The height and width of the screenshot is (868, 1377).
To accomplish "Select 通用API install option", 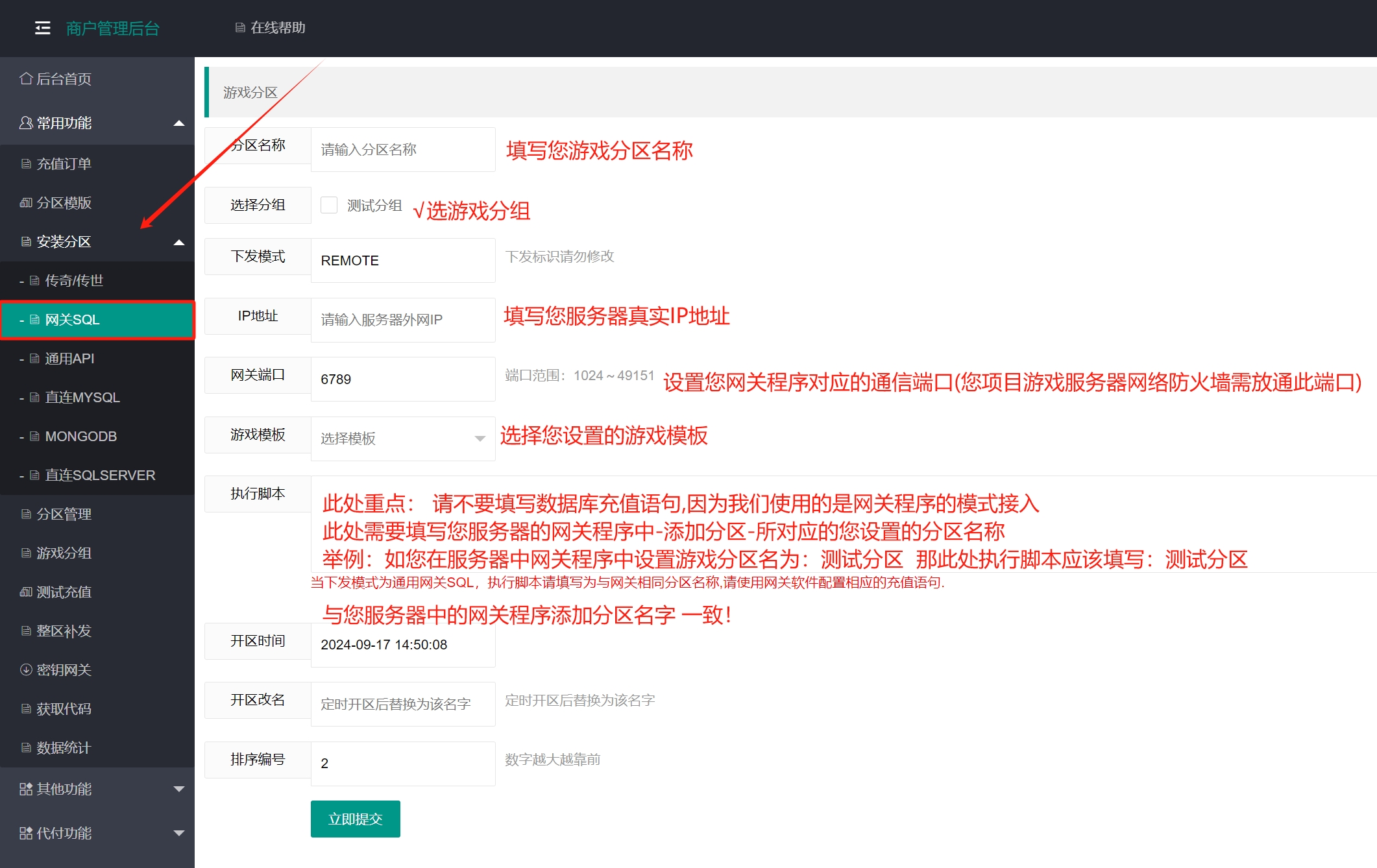I will click(97, 358).
